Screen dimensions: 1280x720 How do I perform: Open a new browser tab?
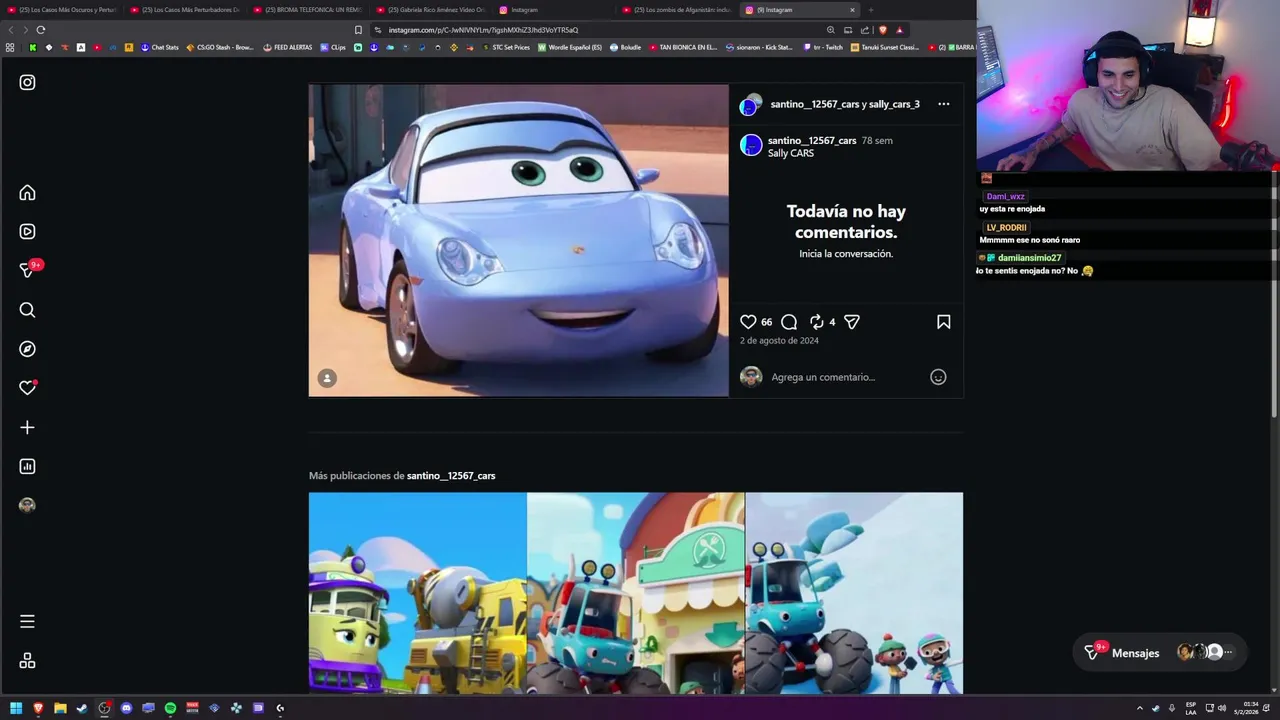871,10
